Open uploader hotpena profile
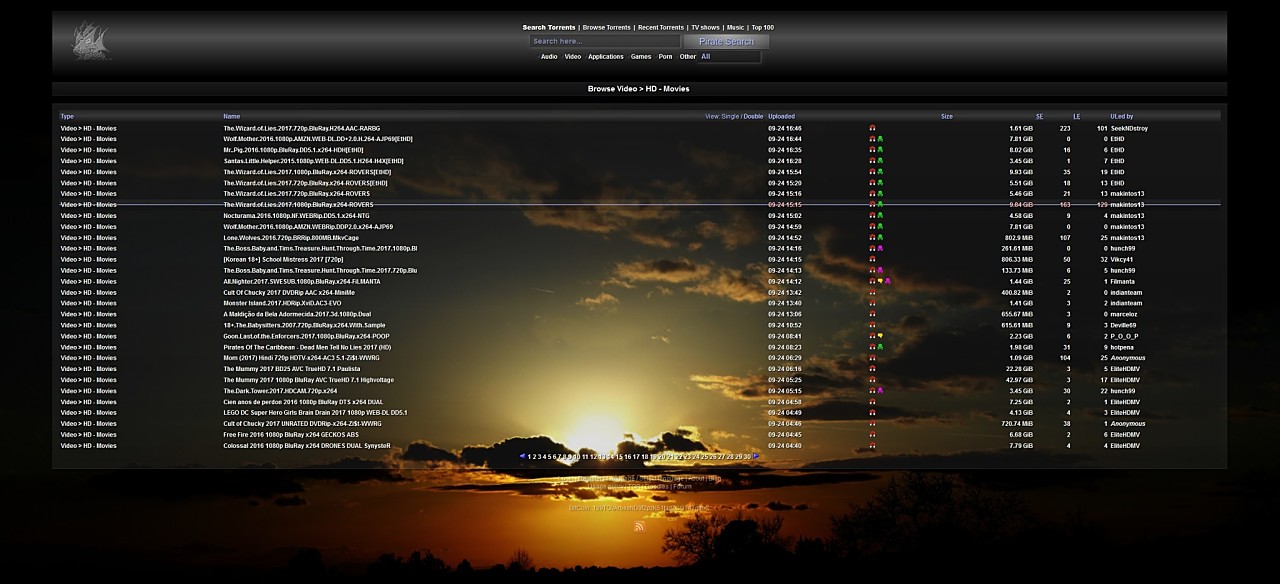 coord(1122,347)
